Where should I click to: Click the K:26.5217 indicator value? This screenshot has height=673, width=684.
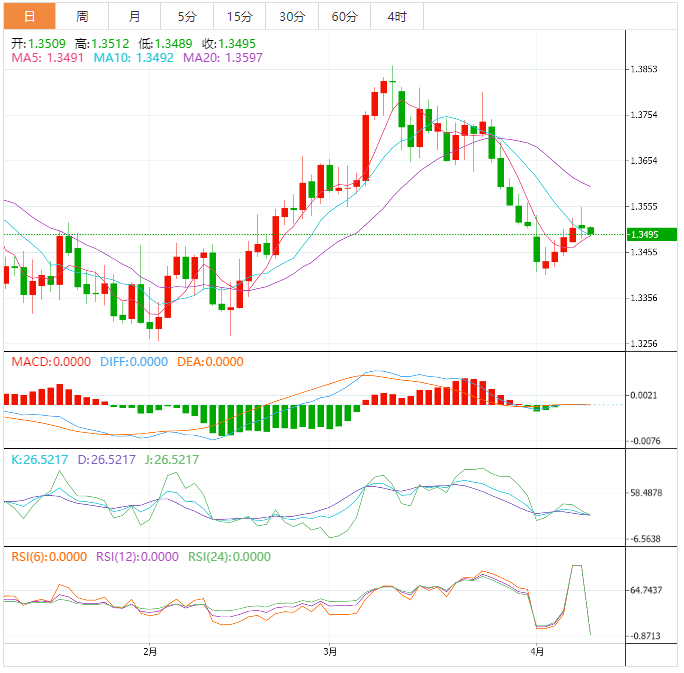(40, 459)
